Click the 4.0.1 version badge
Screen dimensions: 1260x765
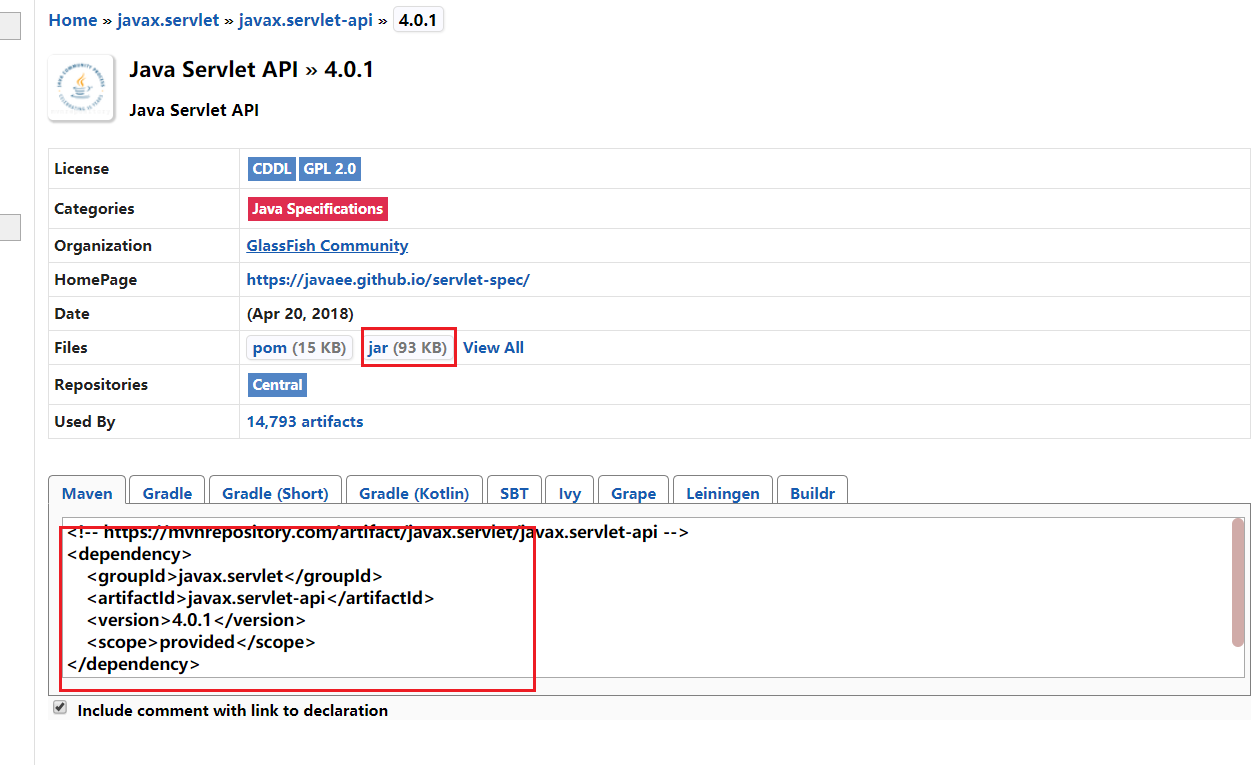(x=418, y=20)
